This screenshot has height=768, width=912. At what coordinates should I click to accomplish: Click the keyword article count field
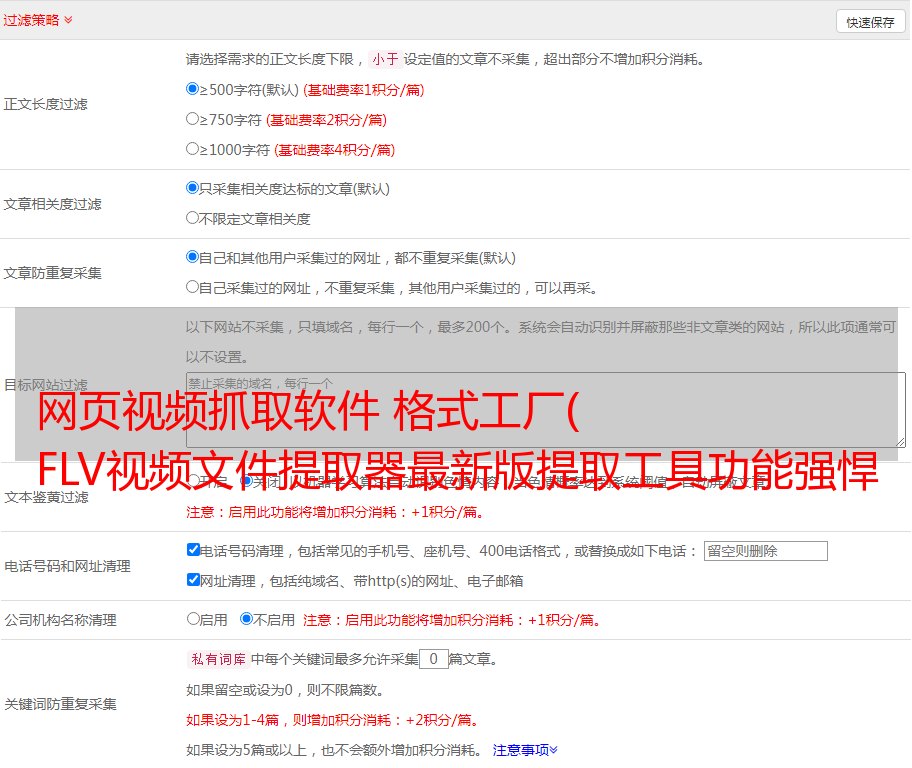coord(433,659)
